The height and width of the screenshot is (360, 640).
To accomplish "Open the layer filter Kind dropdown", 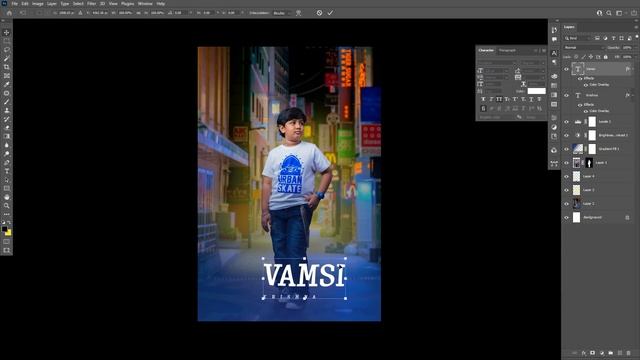I will pyautogui.click(x=578, y=38).
